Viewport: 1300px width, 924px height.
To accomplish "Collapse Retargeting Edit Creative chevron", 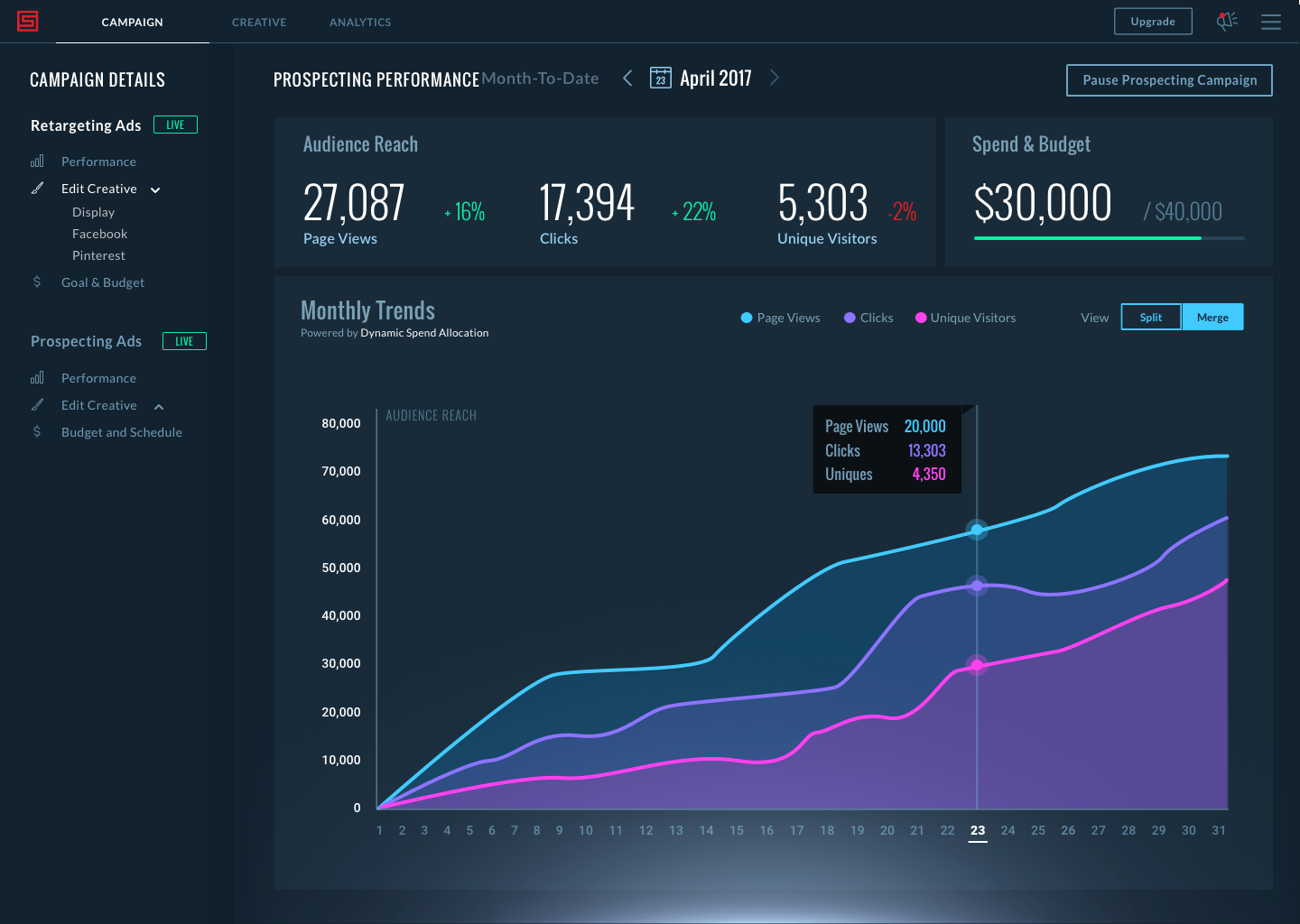I will [155, 189].
